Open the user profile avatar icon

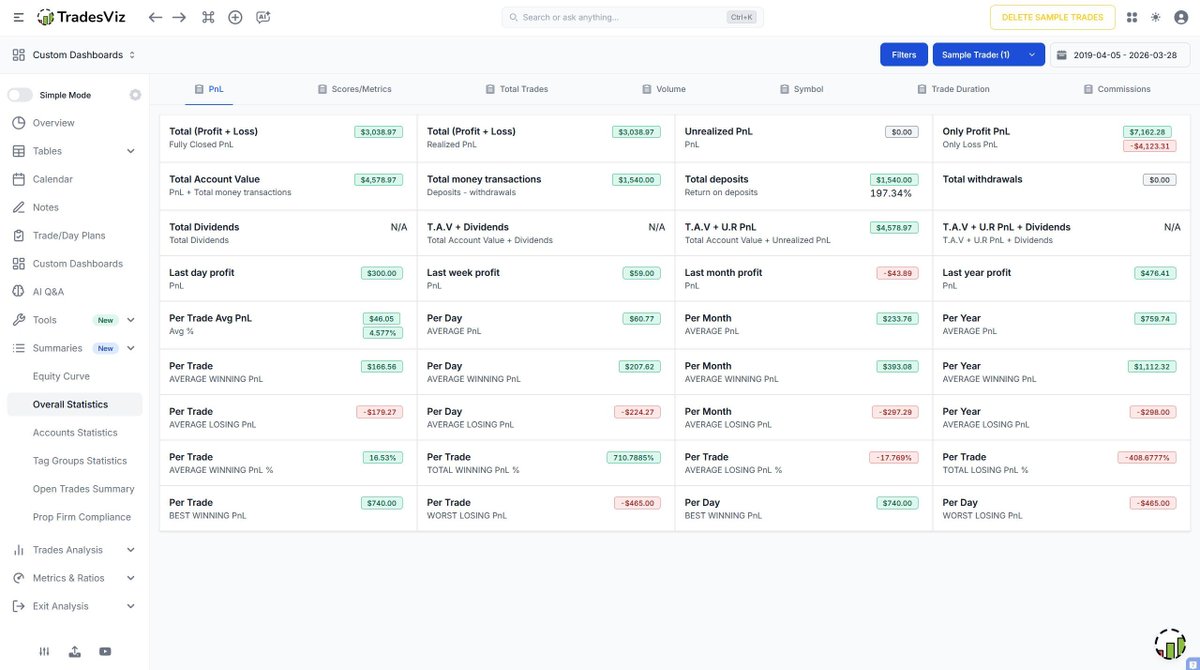[x=1169, y=644]
